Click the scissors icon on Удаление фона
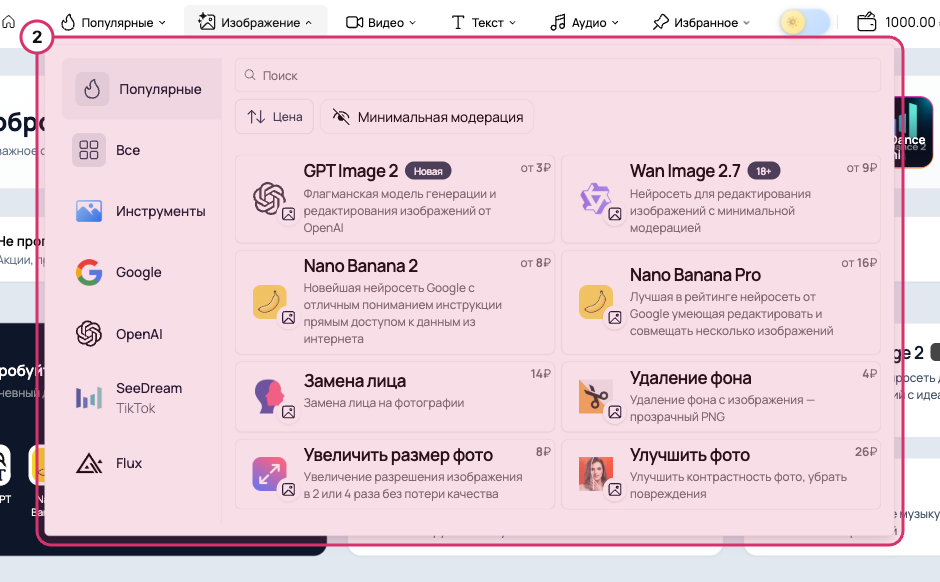Screen dimensions: 940x582 (595, 397)
